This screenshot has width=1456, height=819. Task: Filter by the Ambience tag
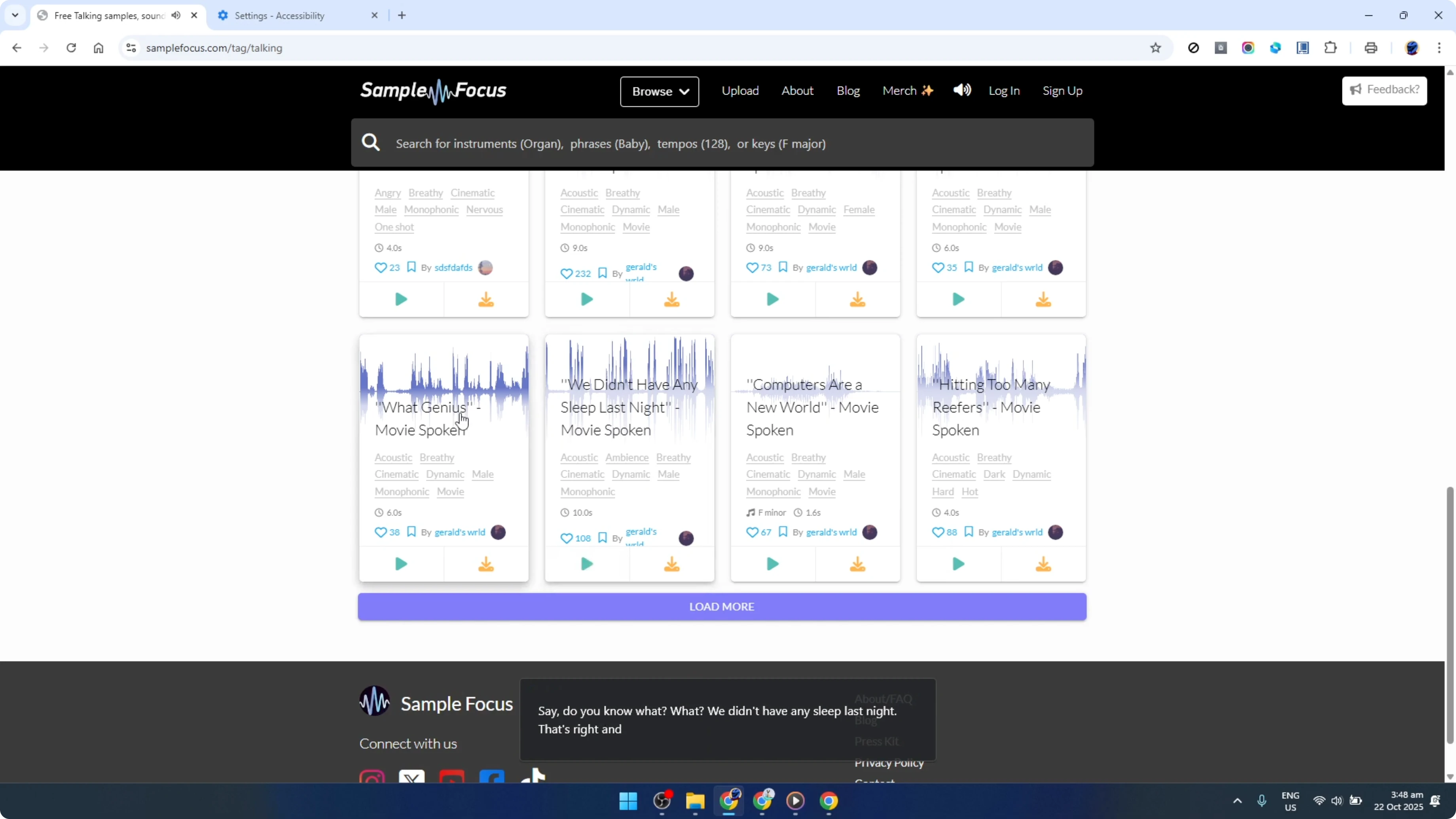tap(627, 457)
